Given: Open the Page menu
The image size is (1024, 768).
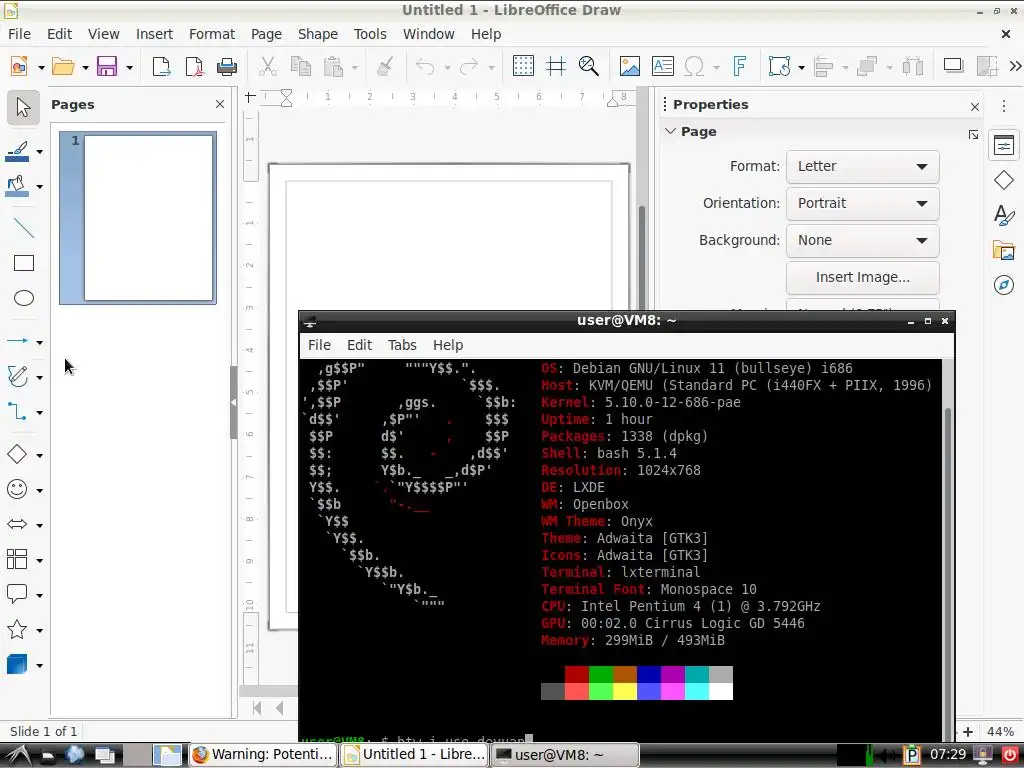Looking at the screenshot, I should click(x=266, y=34).
